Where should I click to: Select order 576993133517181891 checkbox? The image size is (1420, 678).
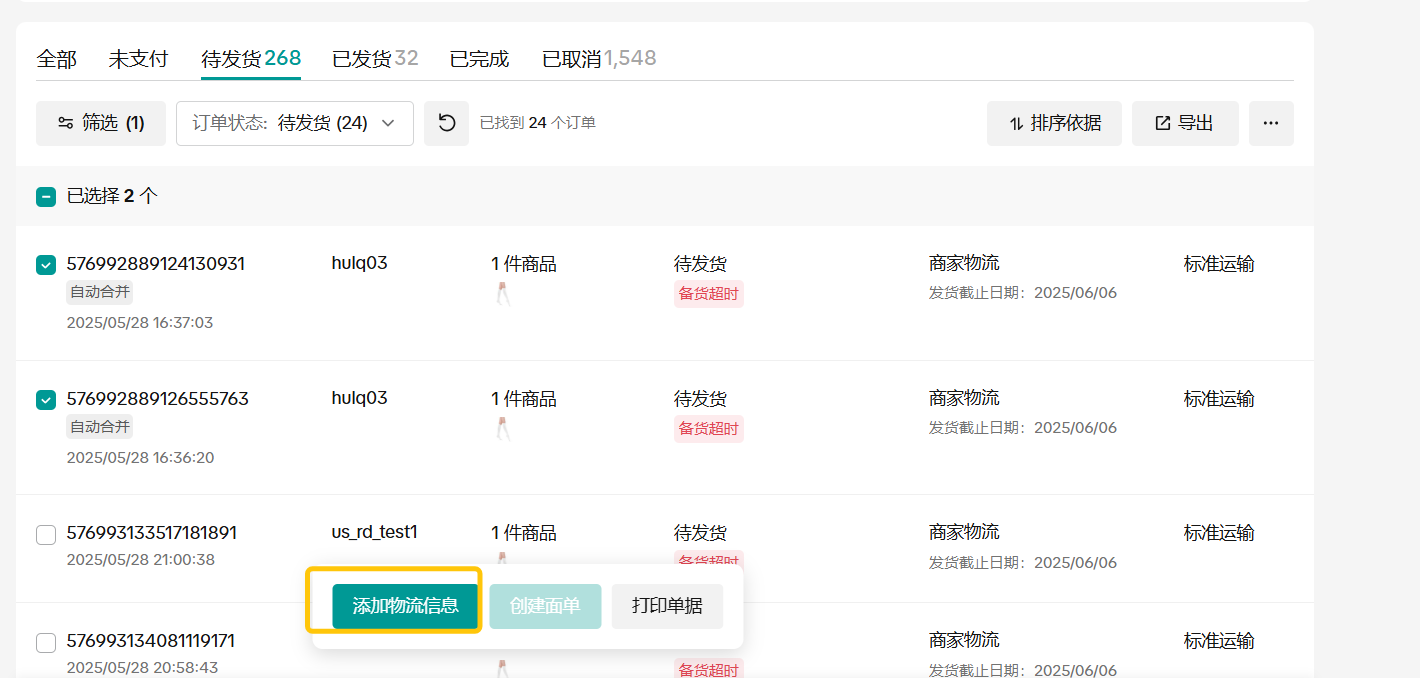point(46,534)
